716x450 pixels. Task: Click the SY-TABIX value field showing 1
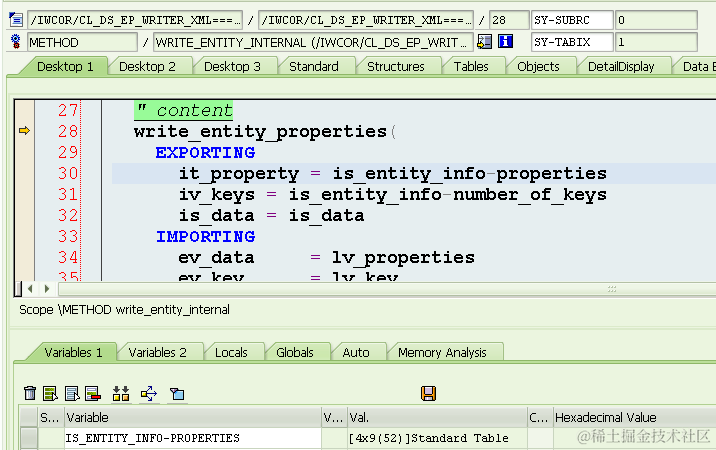point(656,42)
